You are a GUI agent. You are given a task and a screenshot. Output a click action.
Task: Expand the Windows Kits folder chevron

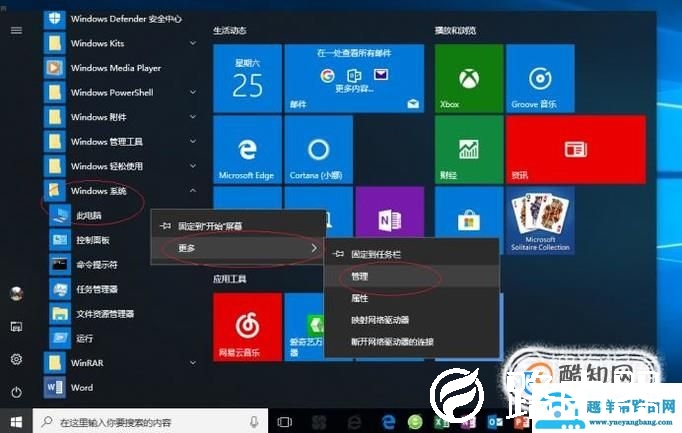pyautogui.click(x=193, y=43)
